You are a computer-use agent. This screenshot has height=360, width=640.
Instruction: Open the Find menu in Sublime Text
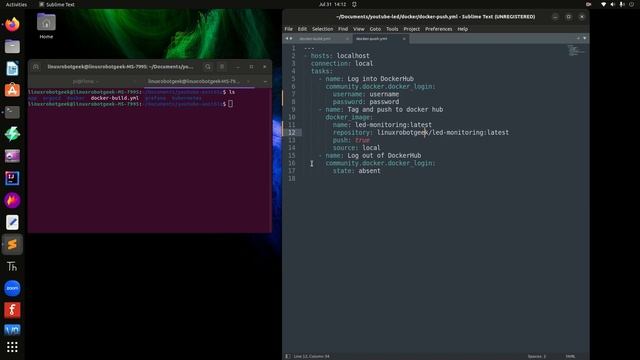pos(343,29)
